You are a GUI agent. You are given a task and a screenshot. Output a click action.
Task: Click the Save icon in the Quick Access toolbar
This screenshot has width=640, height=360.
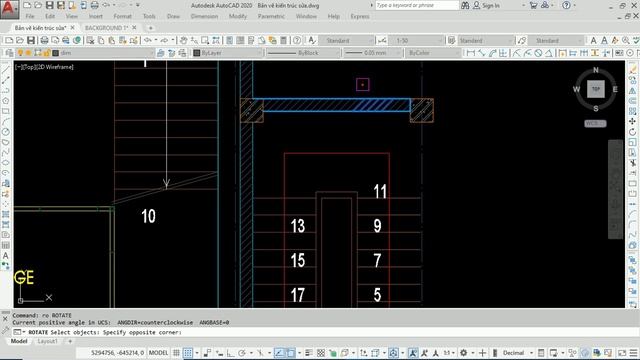click(x=49, y=5)
